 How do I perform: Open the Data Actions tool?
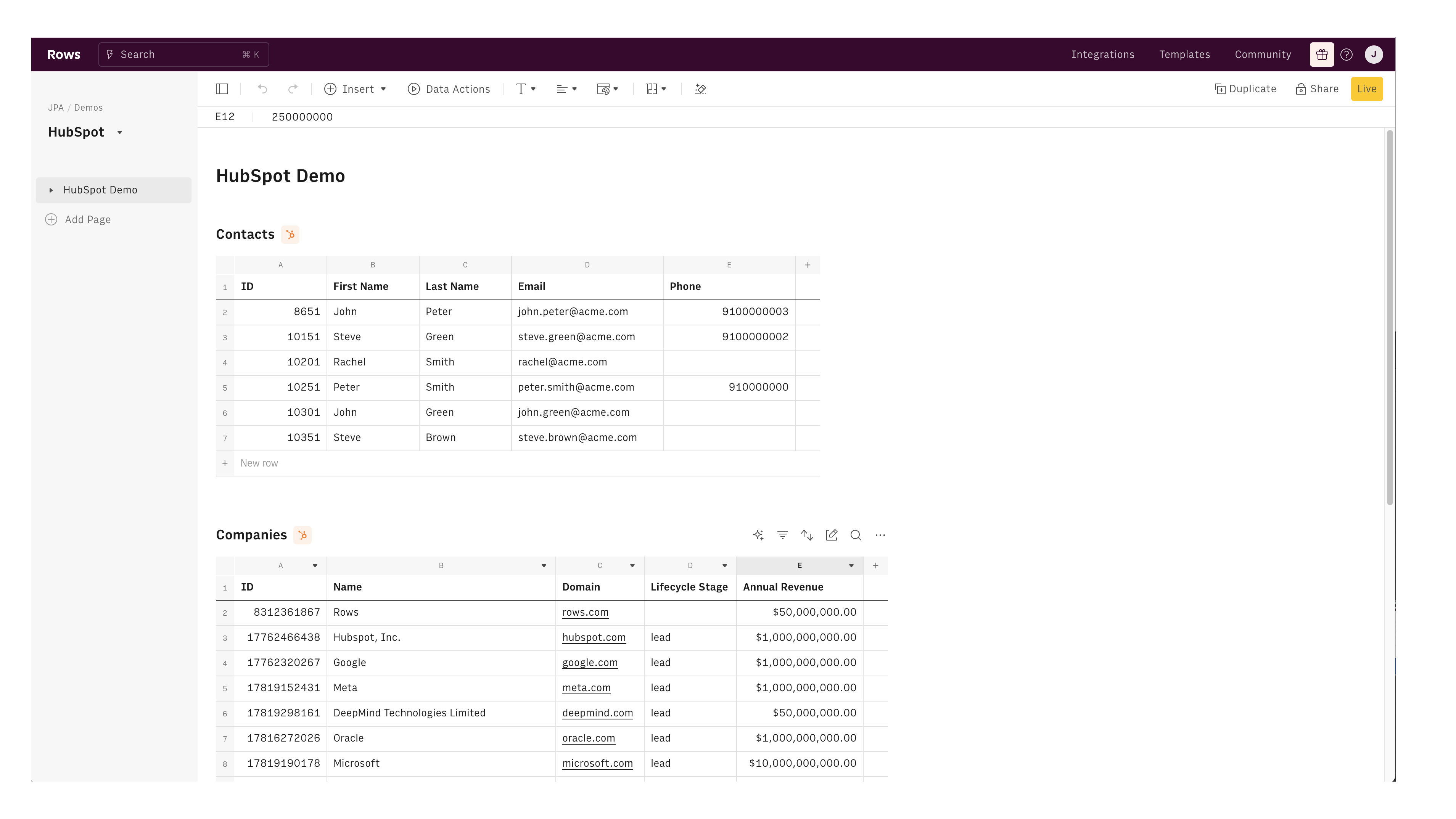tap(449, 89)
